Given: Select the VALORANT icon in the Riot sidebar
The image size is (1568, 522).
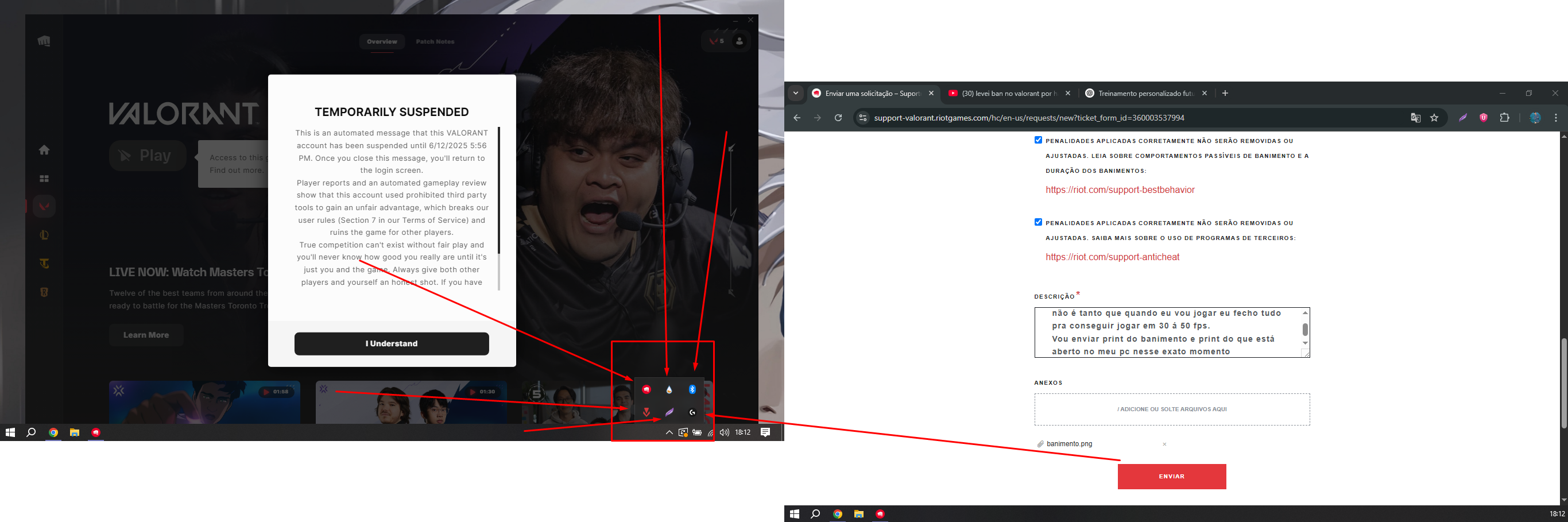Looking at the screenshot, I should pos(44,207).
